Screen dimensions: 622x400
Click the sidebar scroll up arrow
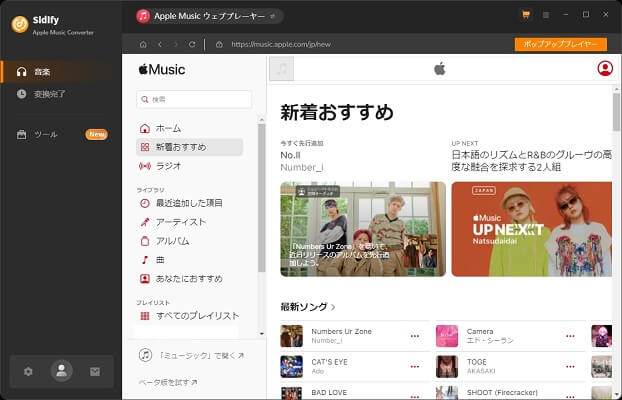click(x=261, y=119)
